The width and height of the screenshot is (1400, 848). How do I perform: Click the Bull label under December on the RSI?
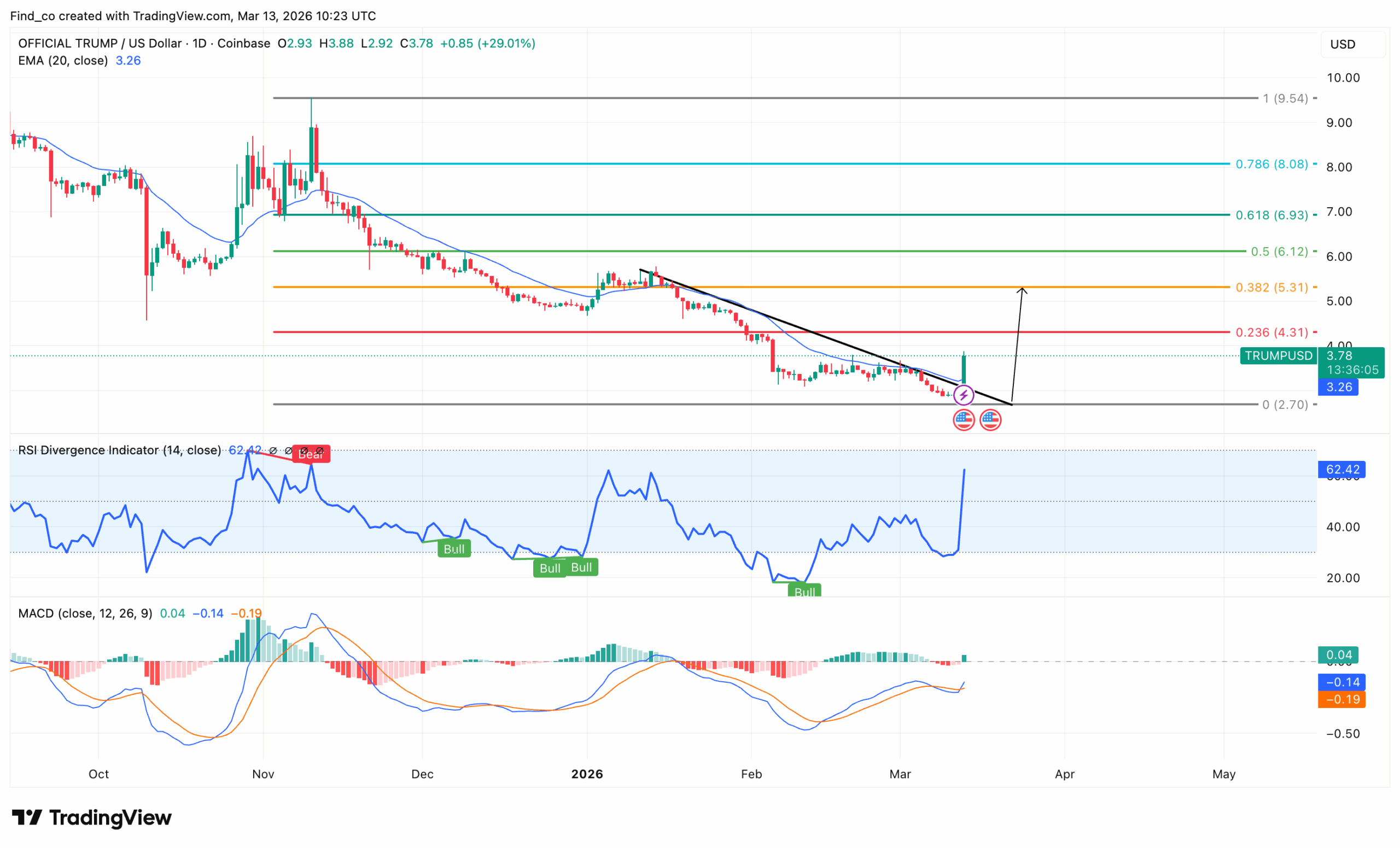[454, 549]
